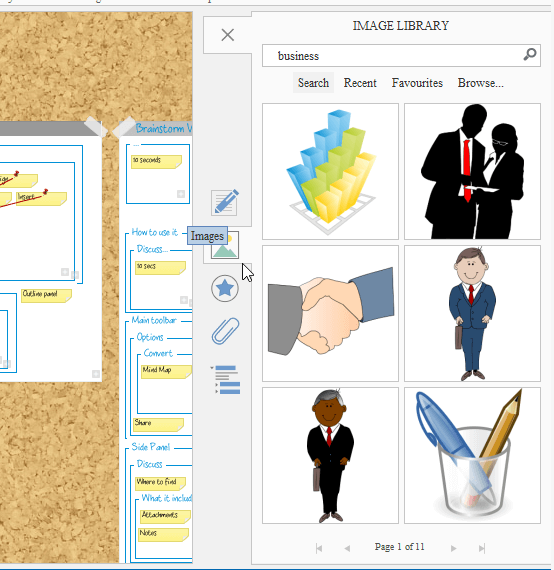Switch to the Recent tab

pos(360,83)
